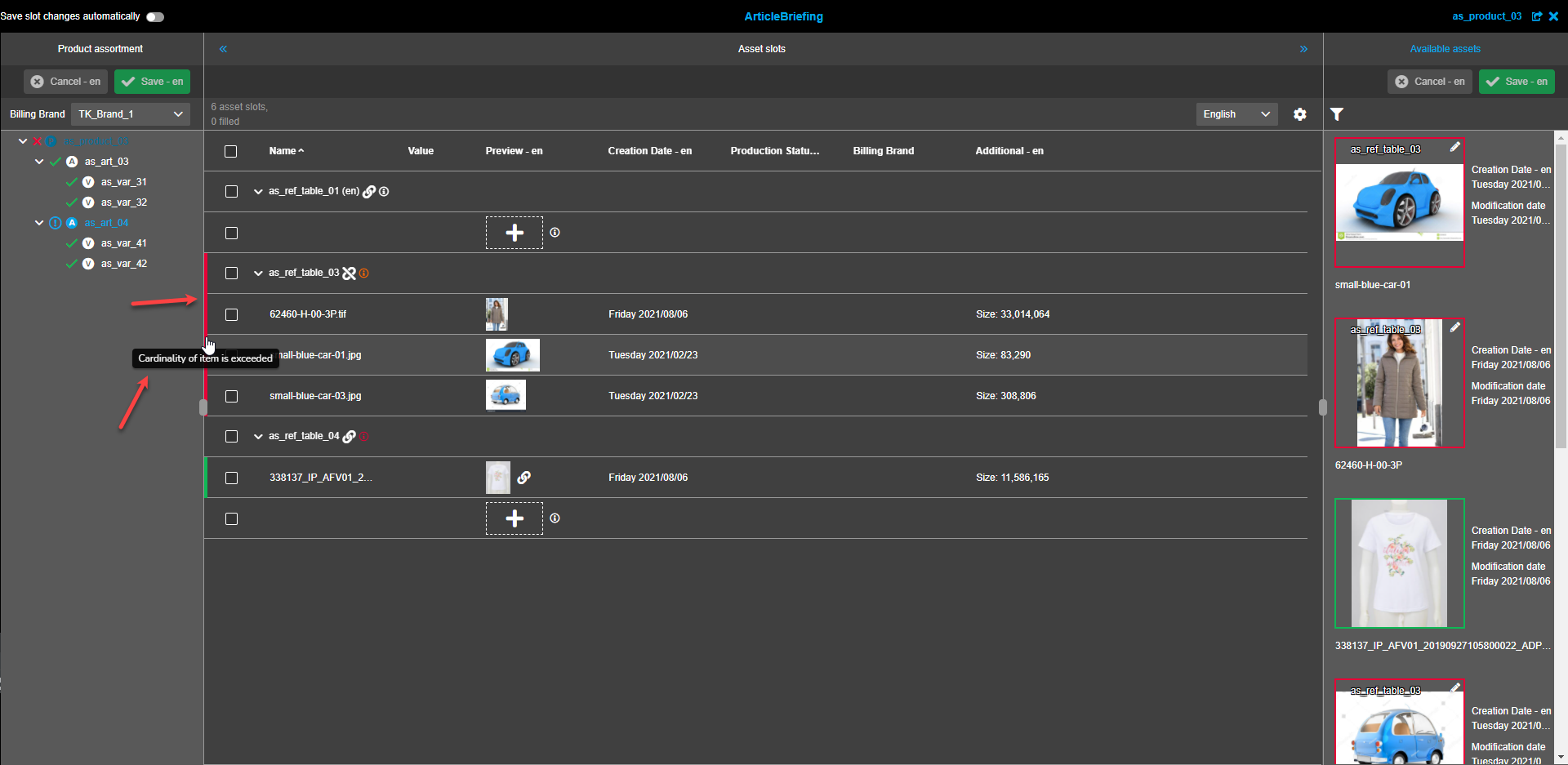Click the settings gear beside the language selector
Image resolution: width=1568 pixels, height=765 pixels.
(1299, 114)
